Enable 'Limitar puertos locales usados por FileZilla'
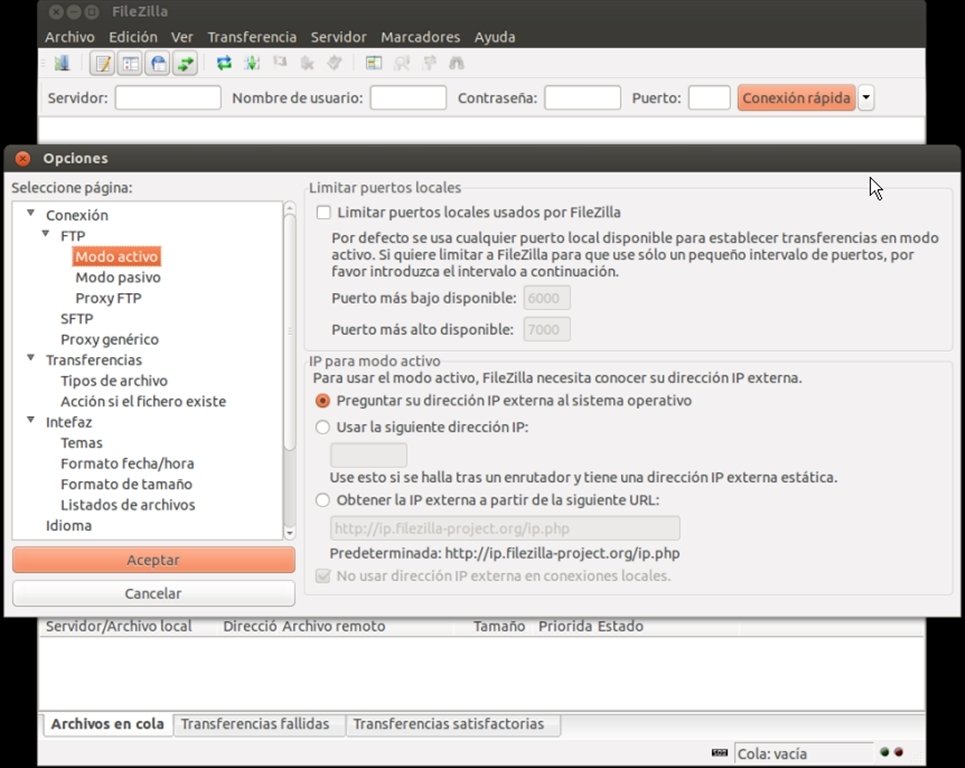This screenshot has width=965, height=768. click(323, 212)
